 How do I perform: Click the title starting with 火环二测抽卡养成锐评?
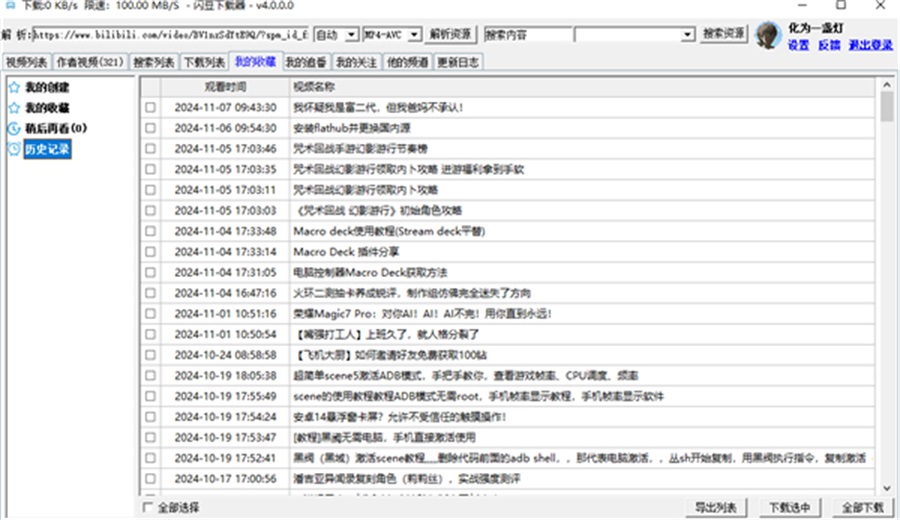412,293
